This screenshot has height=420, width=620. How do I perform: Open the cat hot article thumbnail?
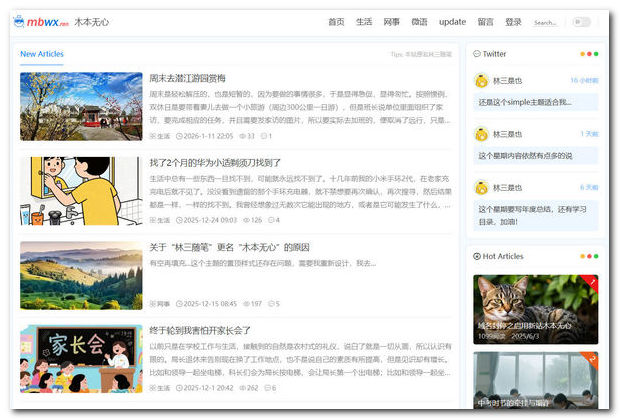pos(535,309)
